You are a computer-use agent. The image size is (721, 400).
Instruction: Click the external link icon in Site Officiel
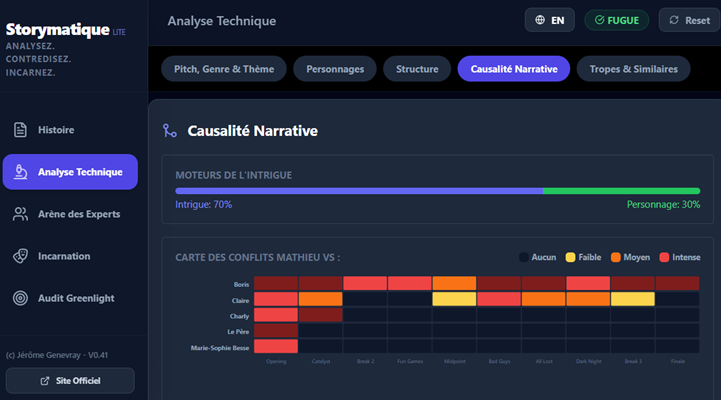click(x=45, y=381)
